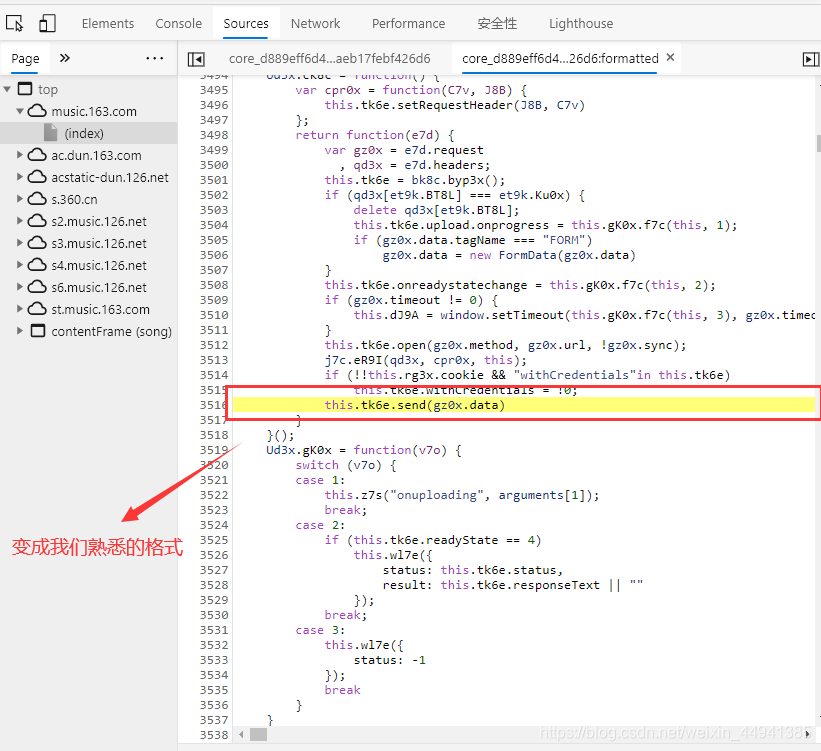Select the Page pane tab
This screenshot has width=821, height=751.
(25, 59)
